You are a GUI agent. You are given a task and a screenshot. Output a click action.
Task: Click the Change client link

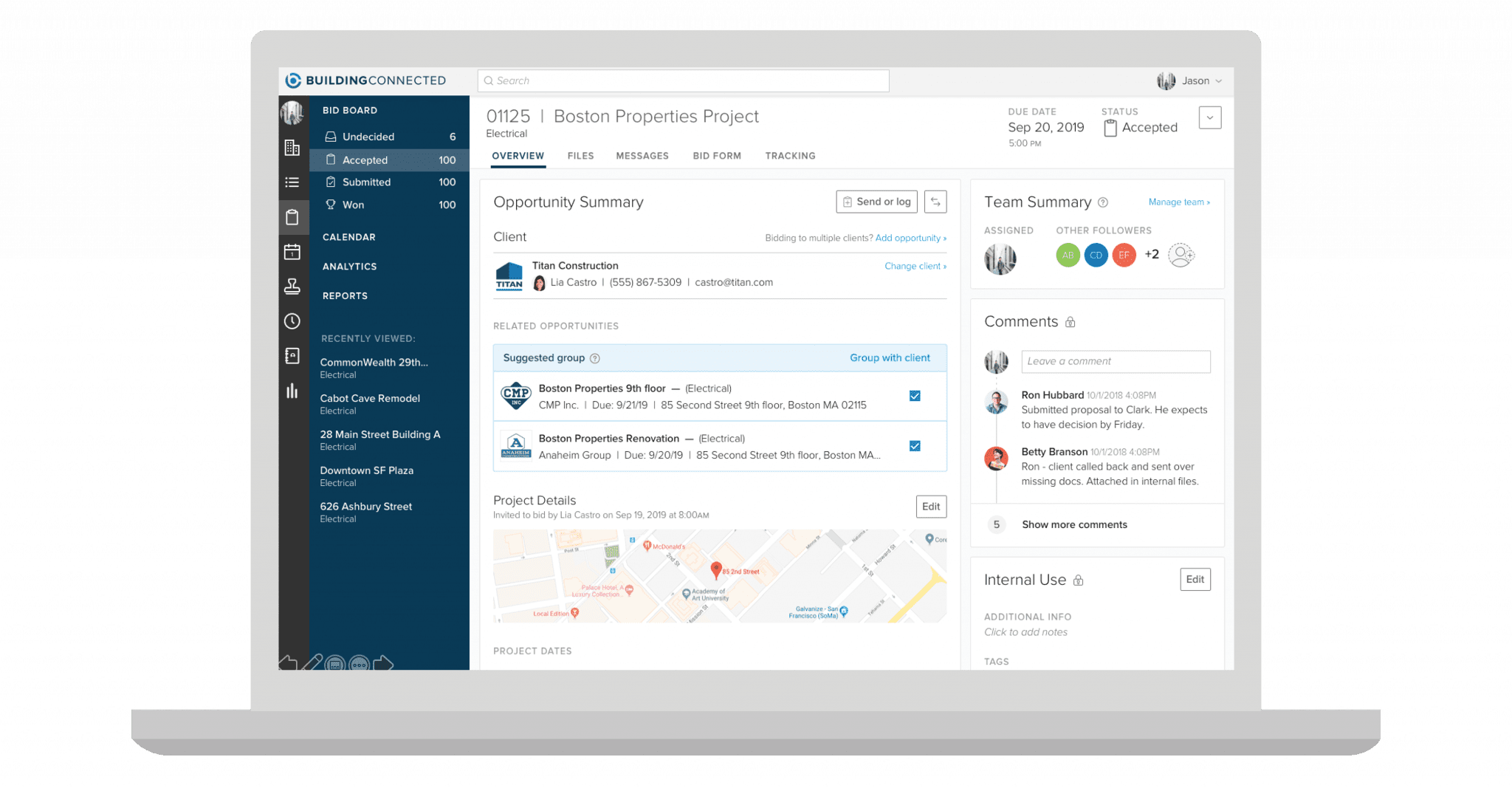tap(915, 266)
